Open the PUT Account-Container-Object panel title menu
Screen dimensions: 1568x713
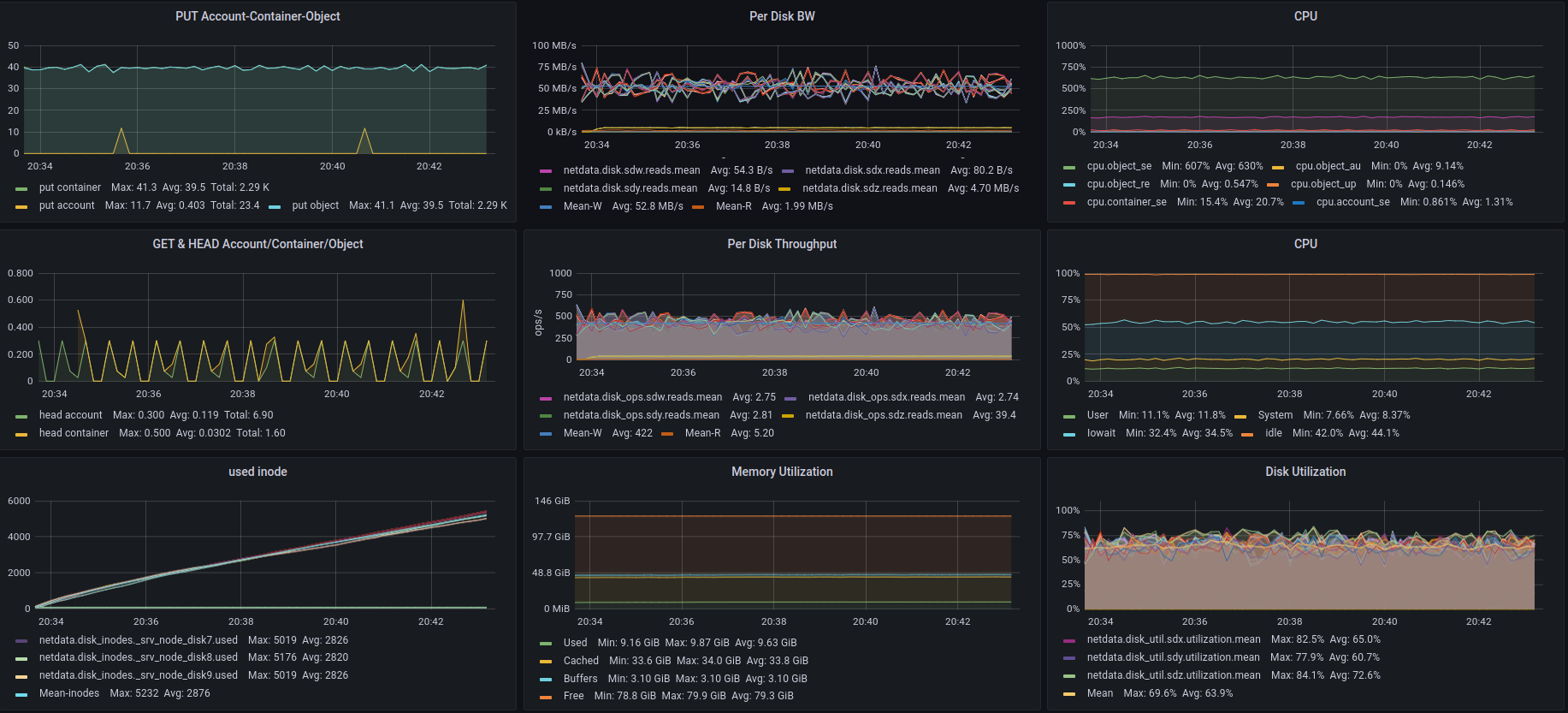[x=257, y=16]
